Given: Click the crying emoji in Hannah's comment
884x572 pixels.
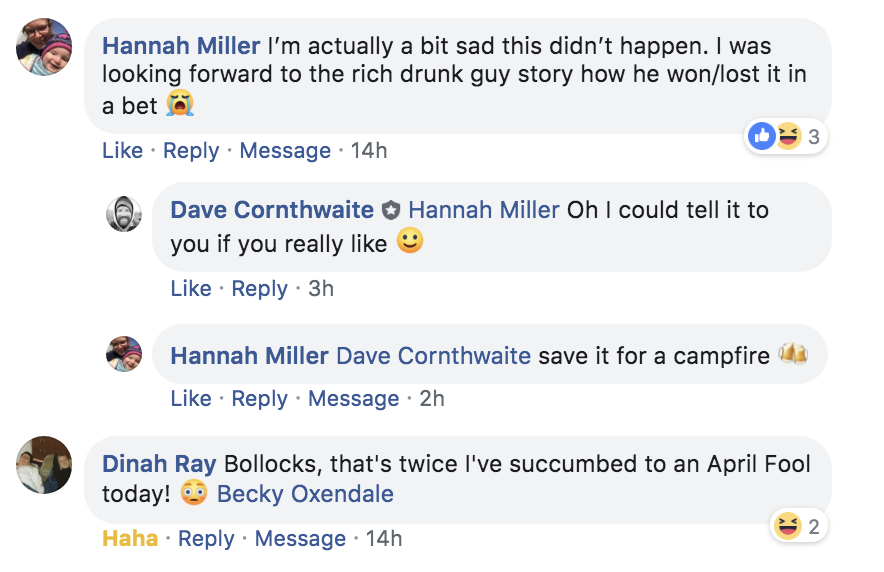Looking at the screenshot, I should pos(180,103).
